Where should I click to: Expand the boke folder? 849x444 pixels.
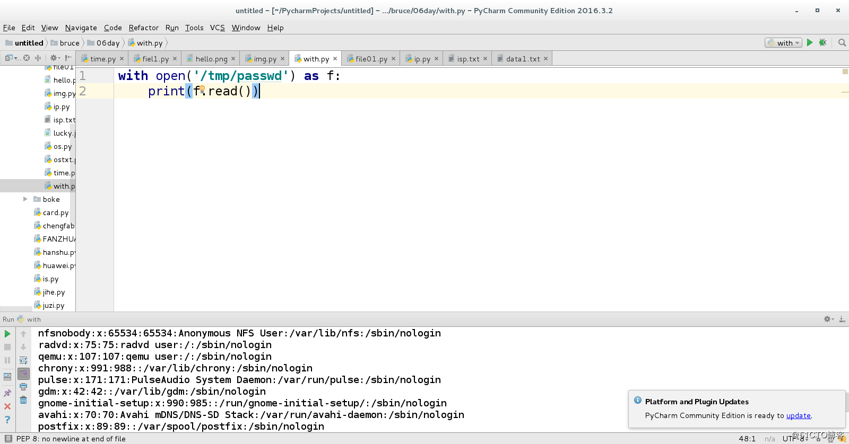(x=25, y=199)
